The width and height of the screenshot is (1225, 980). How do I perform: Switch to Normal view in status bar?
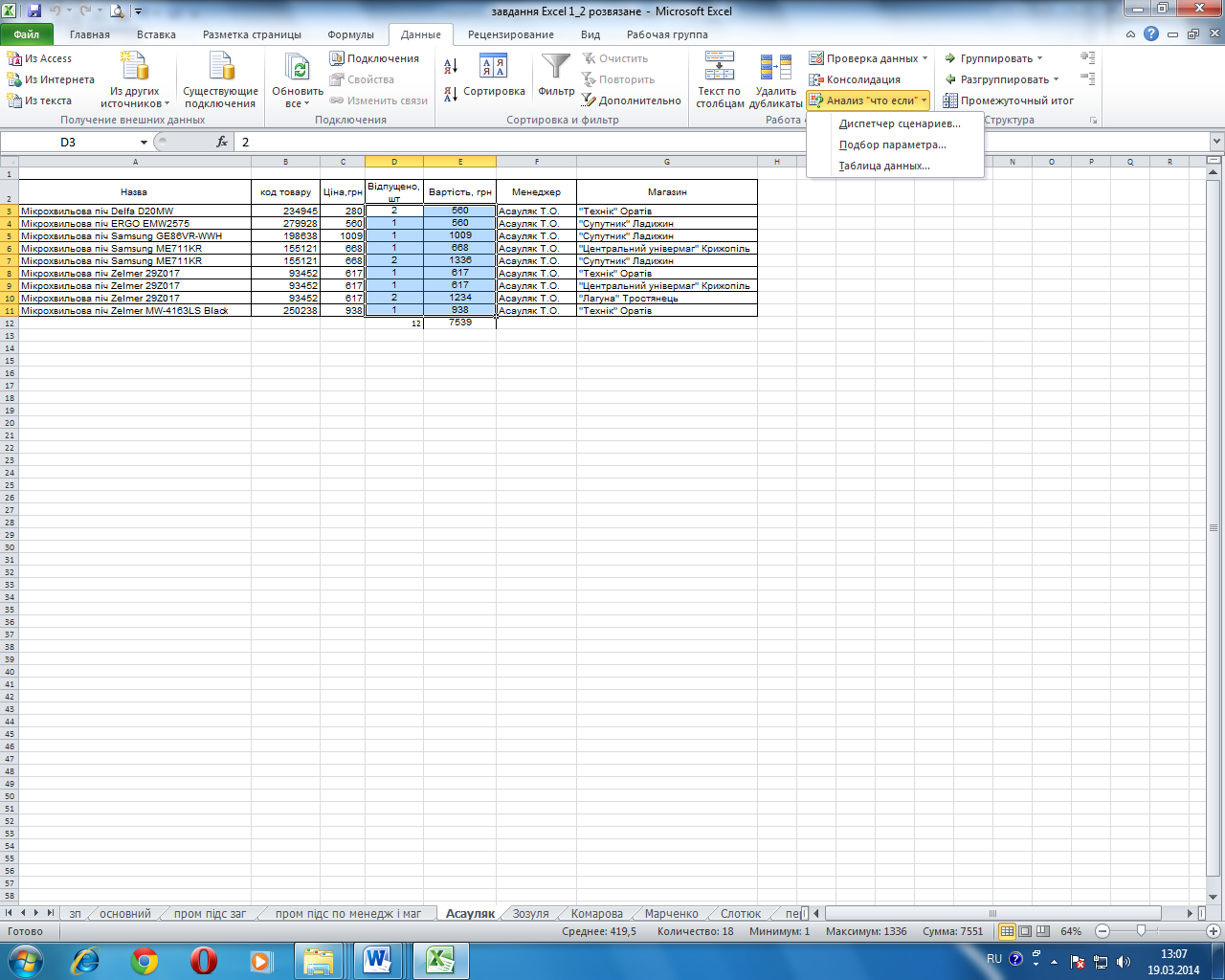pos(1007,931)
